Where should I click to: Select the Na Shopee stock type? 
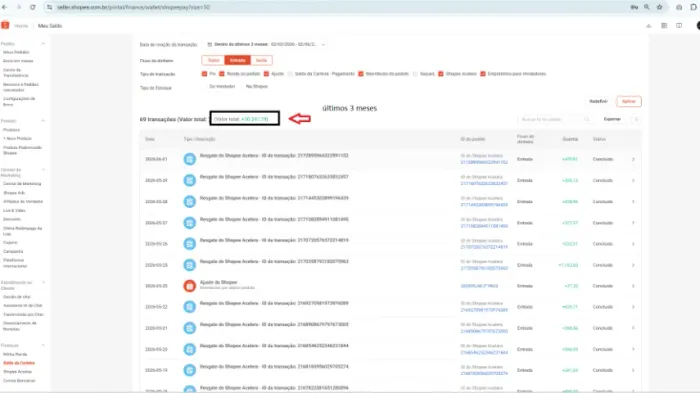coord(257,86)
